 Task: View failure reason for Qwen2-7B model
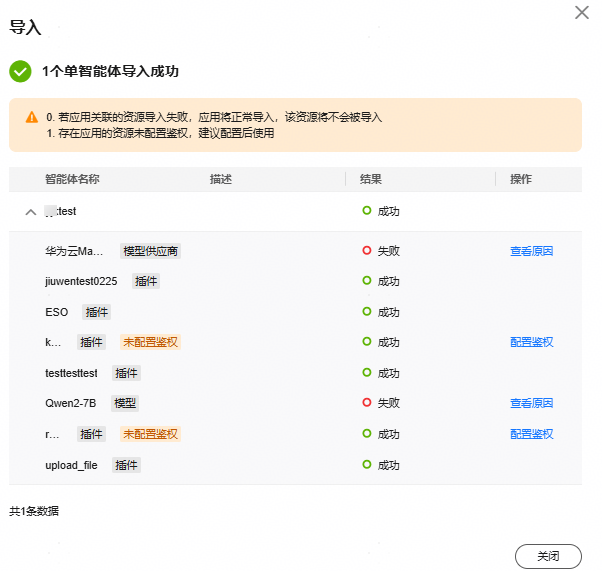(x=531, y=403)
